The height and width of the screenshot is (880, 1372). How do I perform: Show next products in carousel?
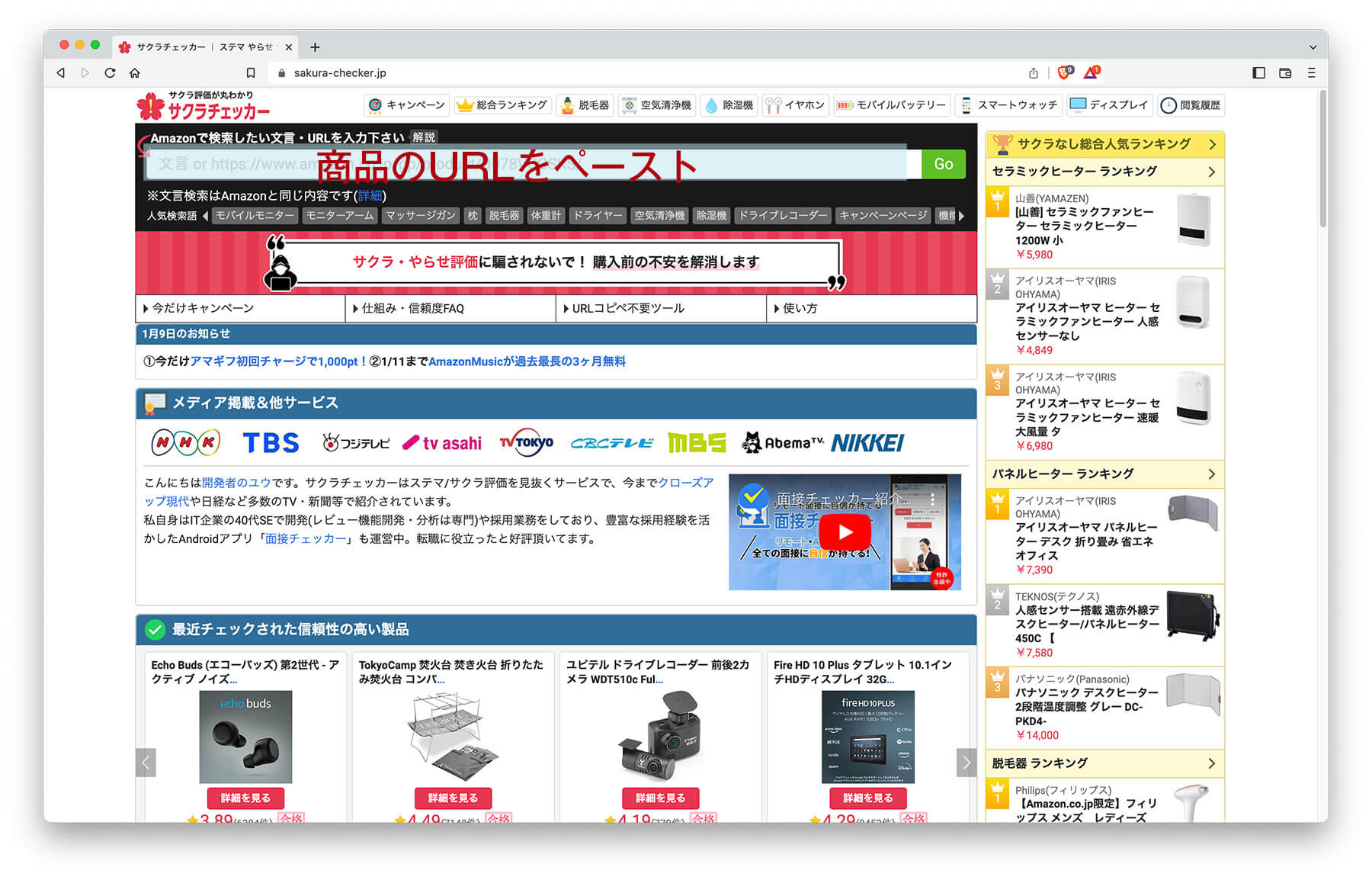pos(966,762)
